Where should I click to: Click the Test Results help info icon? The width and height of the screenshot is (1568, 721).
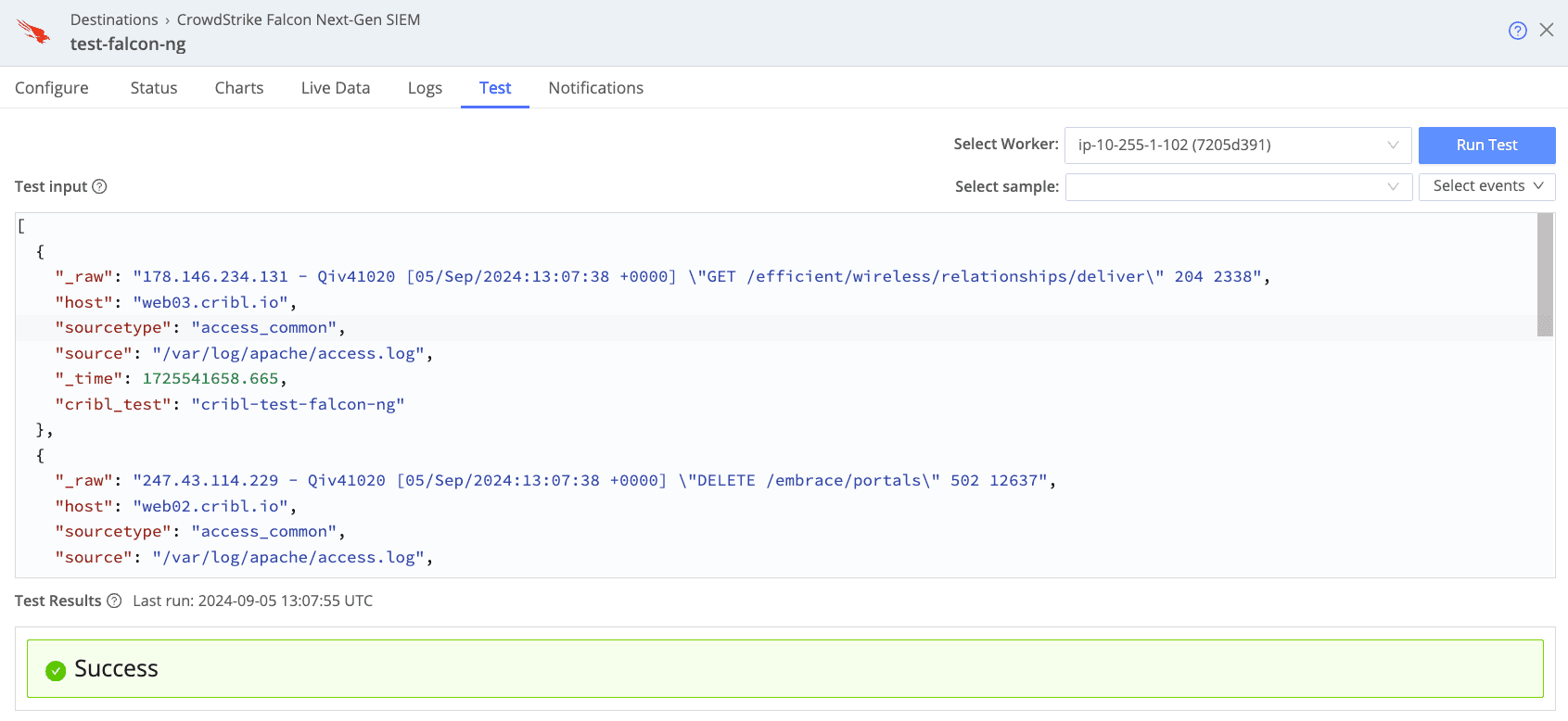pos(114,601)
